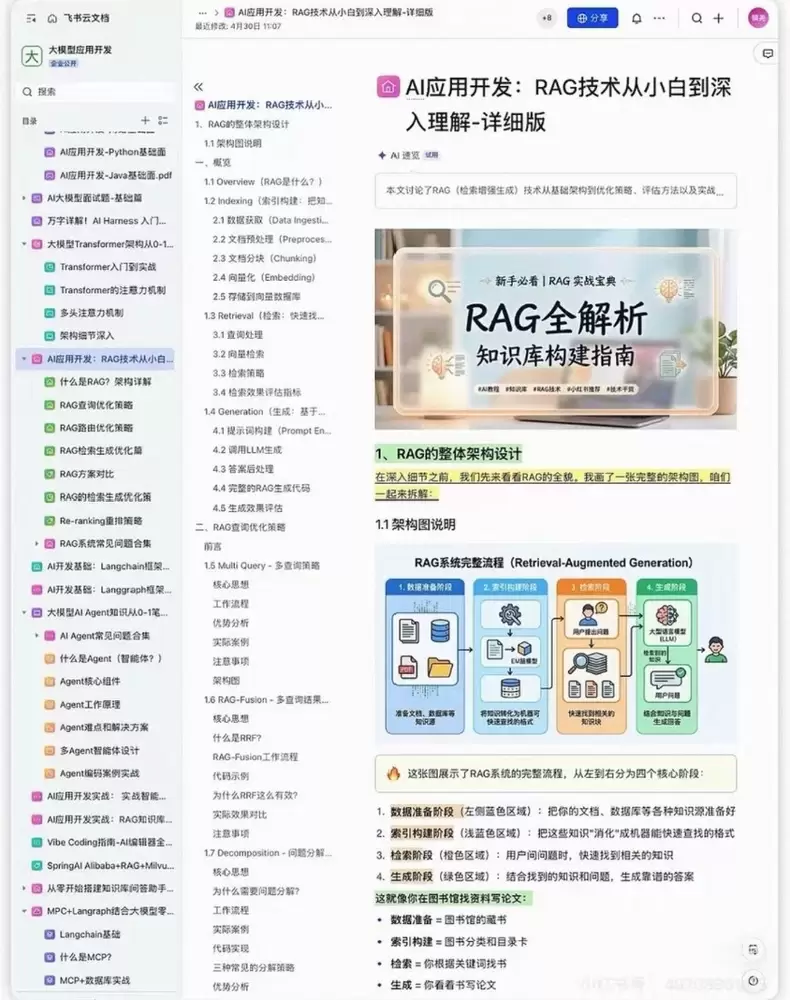This screenshot has width=790, height=1000.
Task: Open the more options menu beside bell
Action: pyautogui.click(x=659, y=18)
